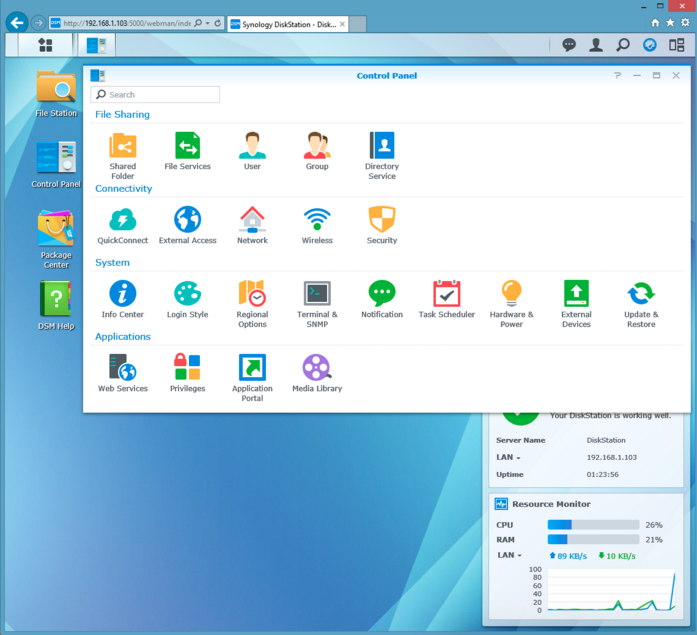The width and height of the screenshot is (697, 635).
Task: Click the browser address bar URL
Action: coord(127,23)
